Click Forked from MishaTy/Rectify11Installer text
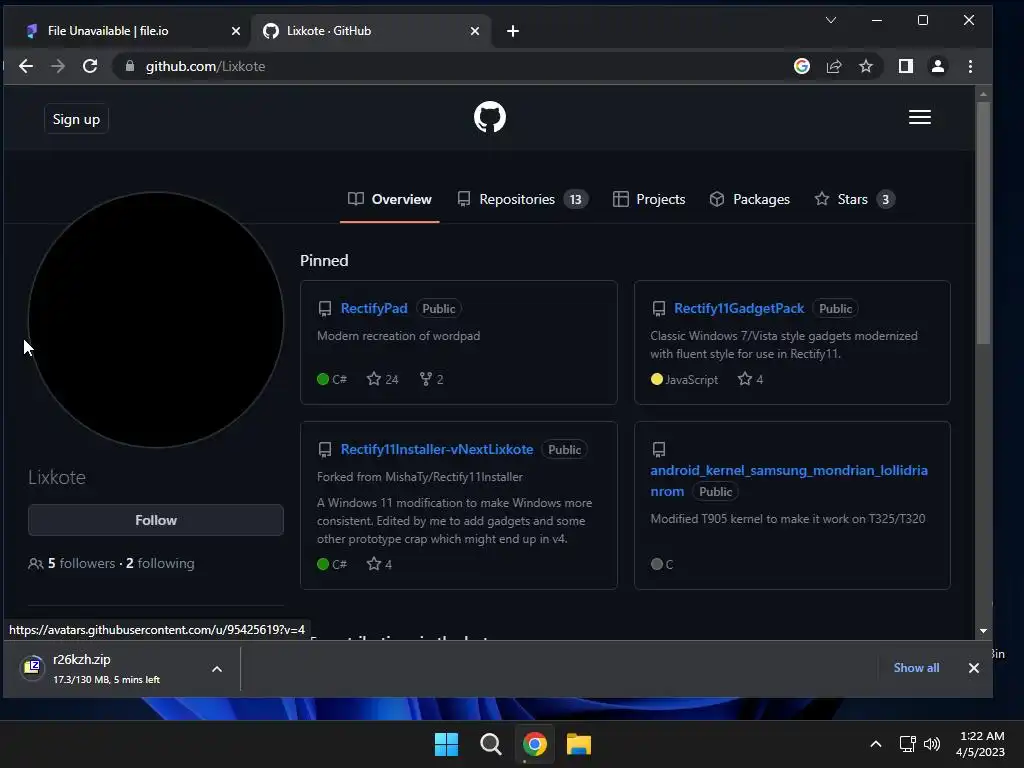1024x768 pixels. (420, 477)
